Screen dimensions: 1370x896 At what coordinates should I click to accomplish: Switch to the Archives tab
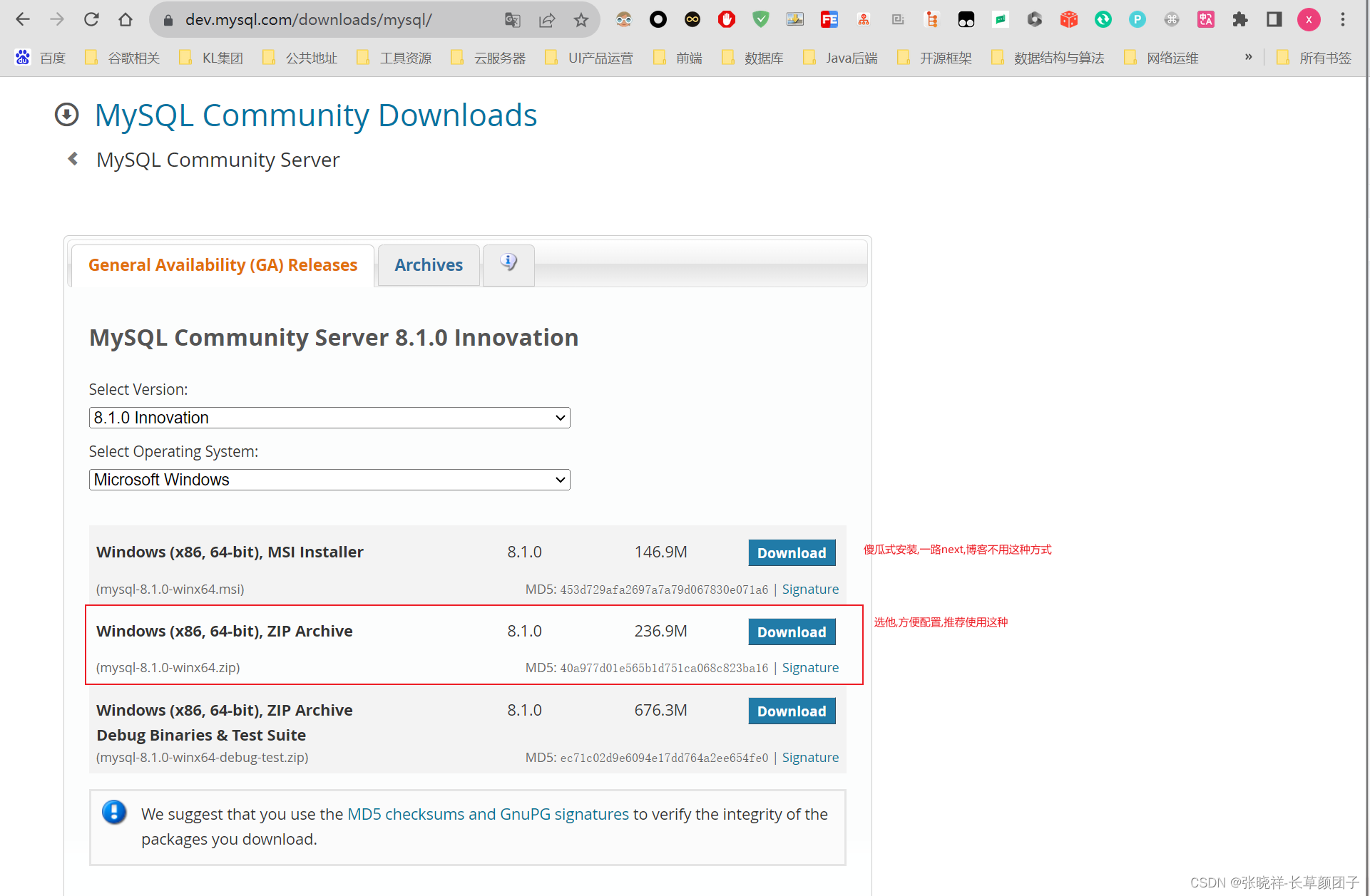pyautogui.click(x=429, y=265)
